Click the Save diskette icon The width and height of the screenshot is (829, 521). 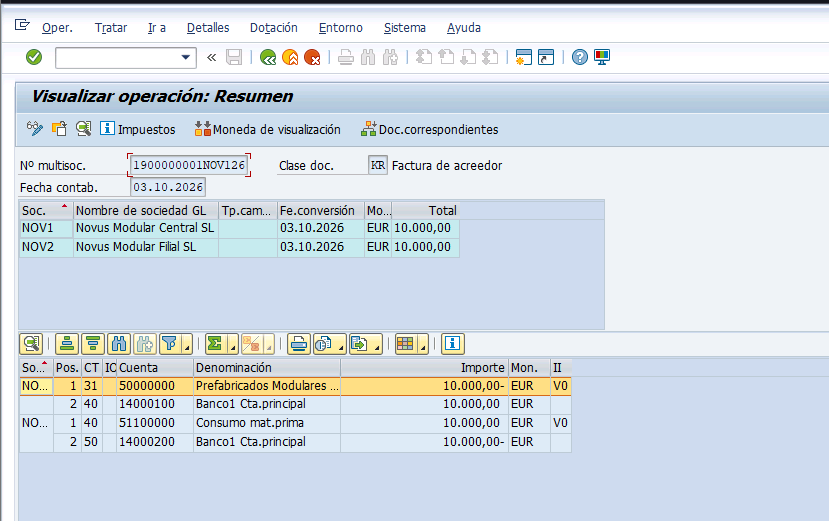click(x=234, y=57)
